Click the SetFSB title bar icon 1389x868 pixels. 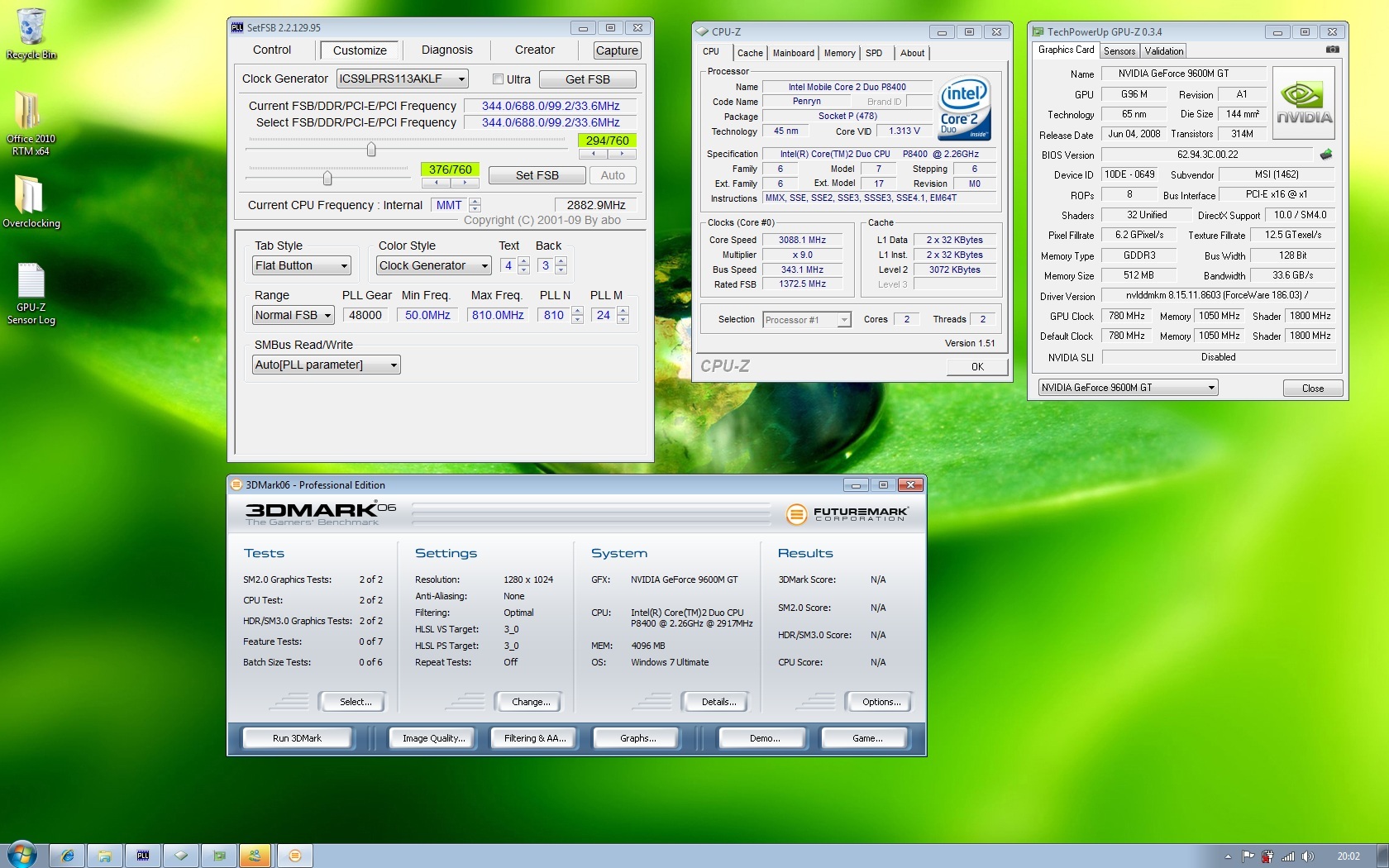pos(237,27)
